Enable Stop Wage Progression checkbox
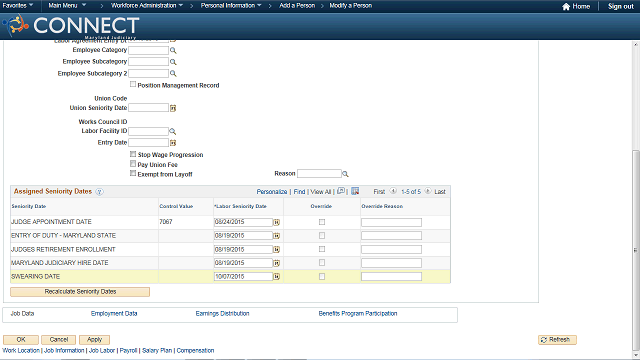 [x=133, y=154]
